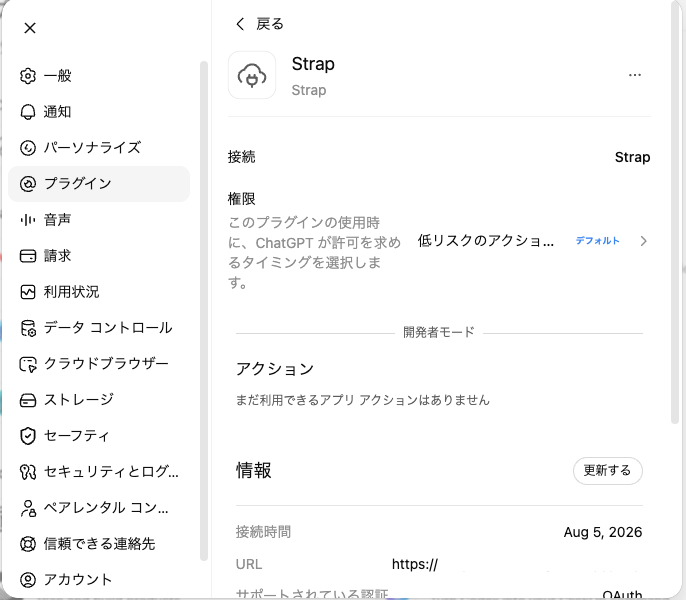Click the 情報 section heading
The width and height of the screenshot is (686, 600).
(254, 470)
